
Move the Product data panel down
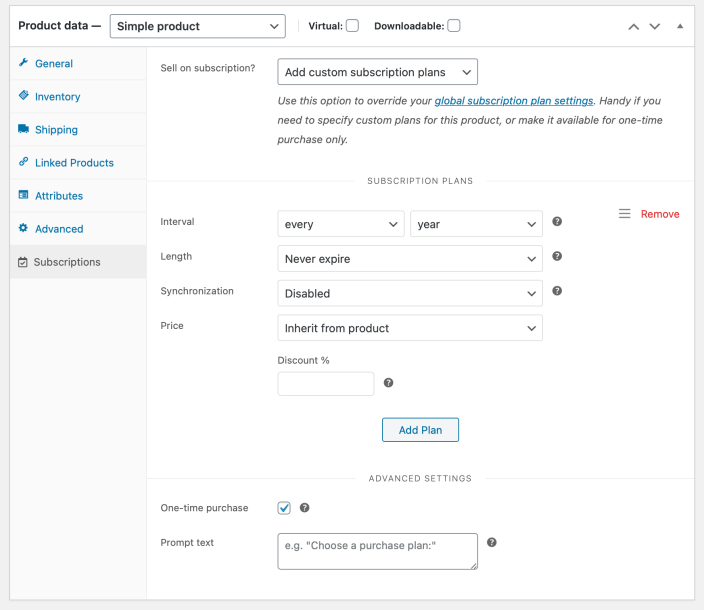655,26
